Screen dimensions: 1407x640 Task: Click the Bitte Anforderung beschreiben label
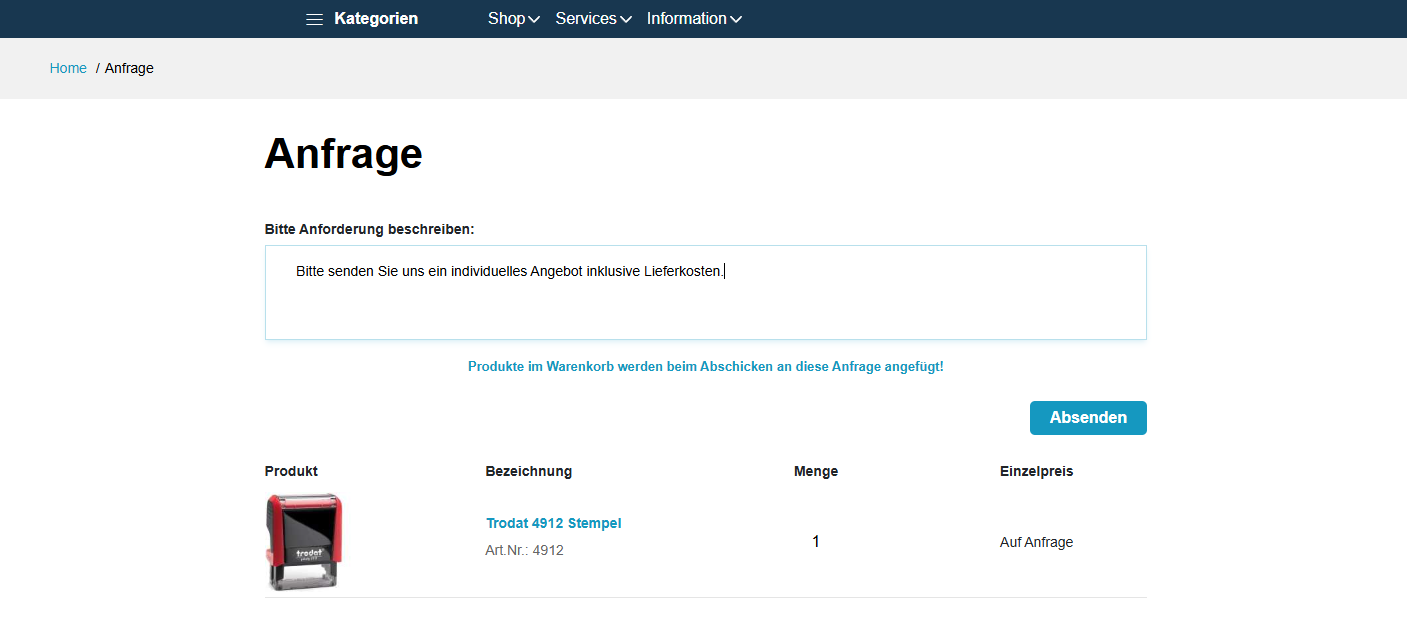tap(369, 229)
